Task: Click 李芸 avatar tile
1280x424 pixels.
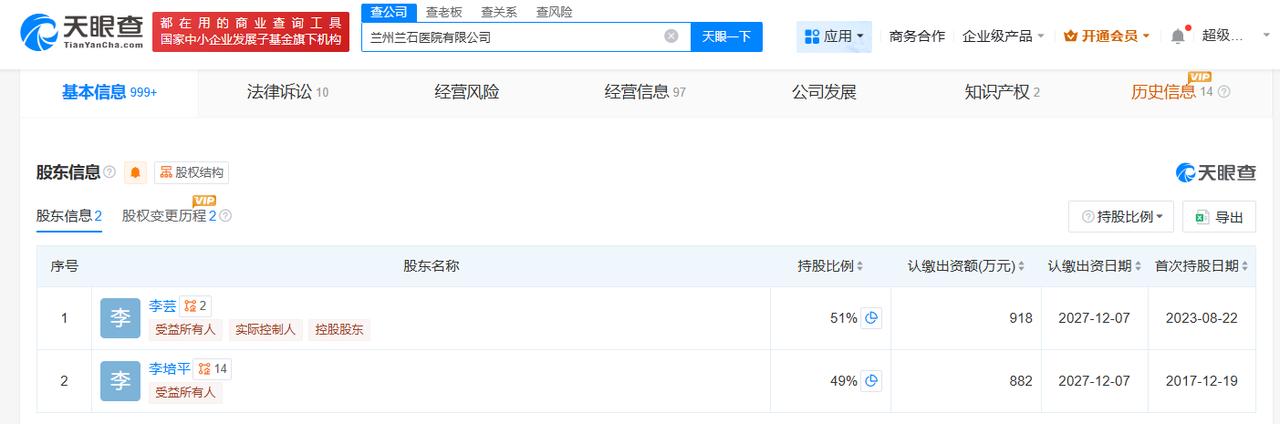Action: 120,318
